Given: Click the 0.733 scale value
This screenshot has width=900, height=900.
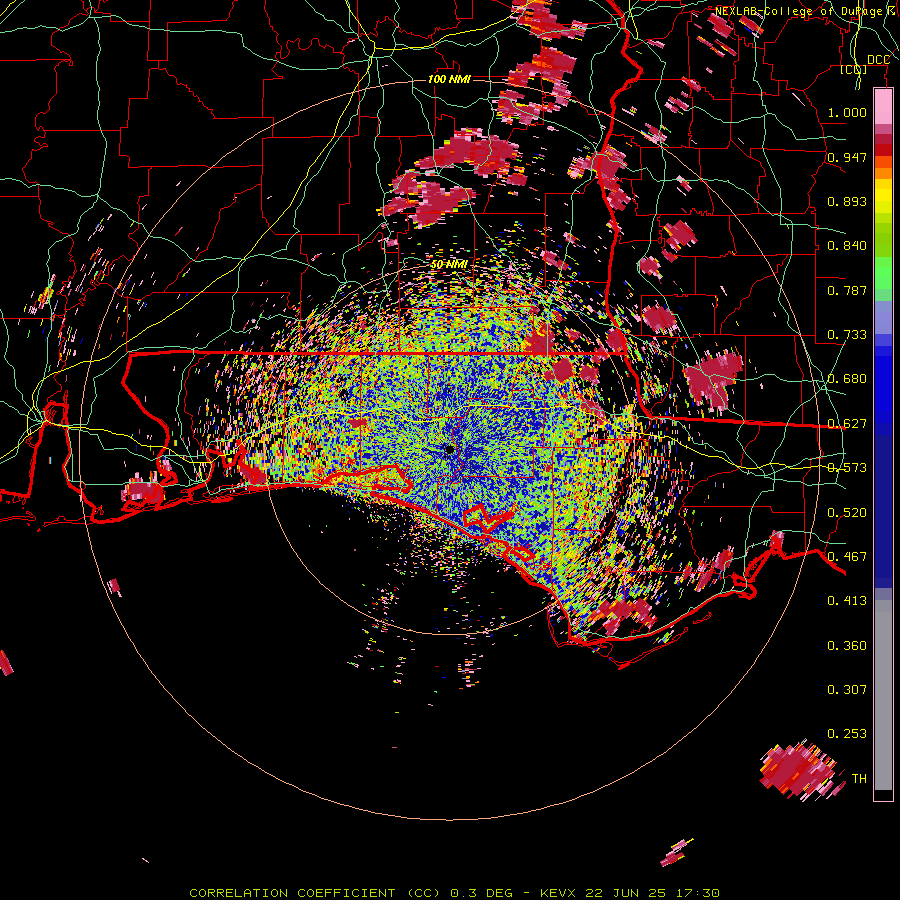Looking at the screenshot, I should click(847, 335).
